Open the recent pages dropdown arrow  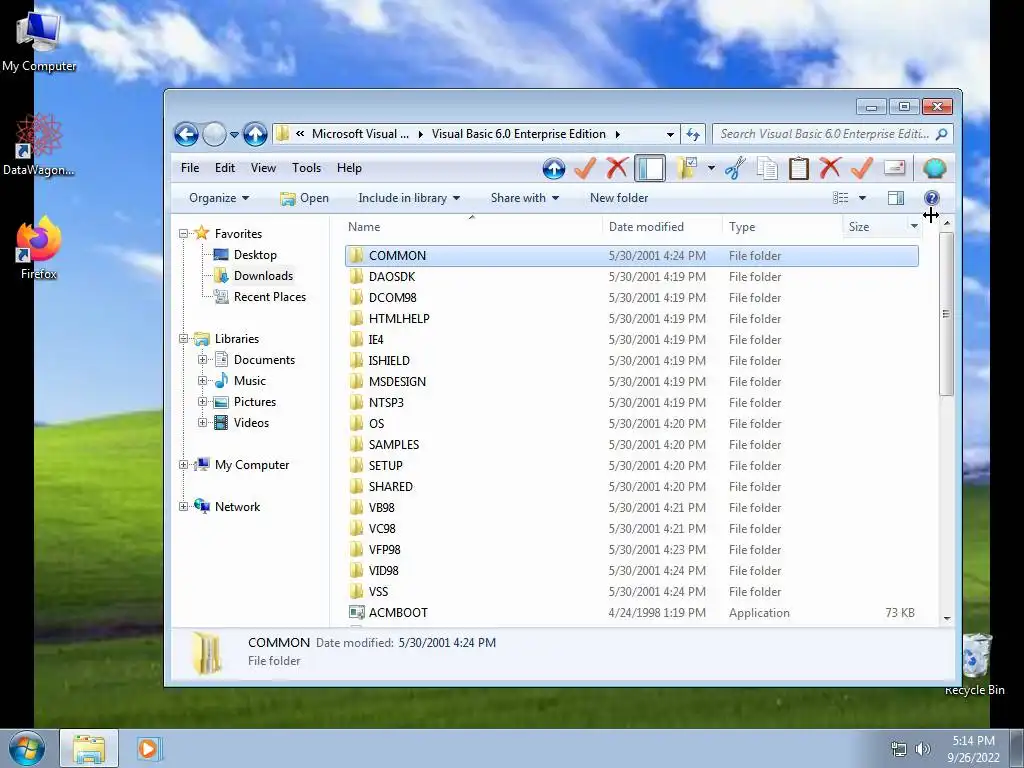234,135
